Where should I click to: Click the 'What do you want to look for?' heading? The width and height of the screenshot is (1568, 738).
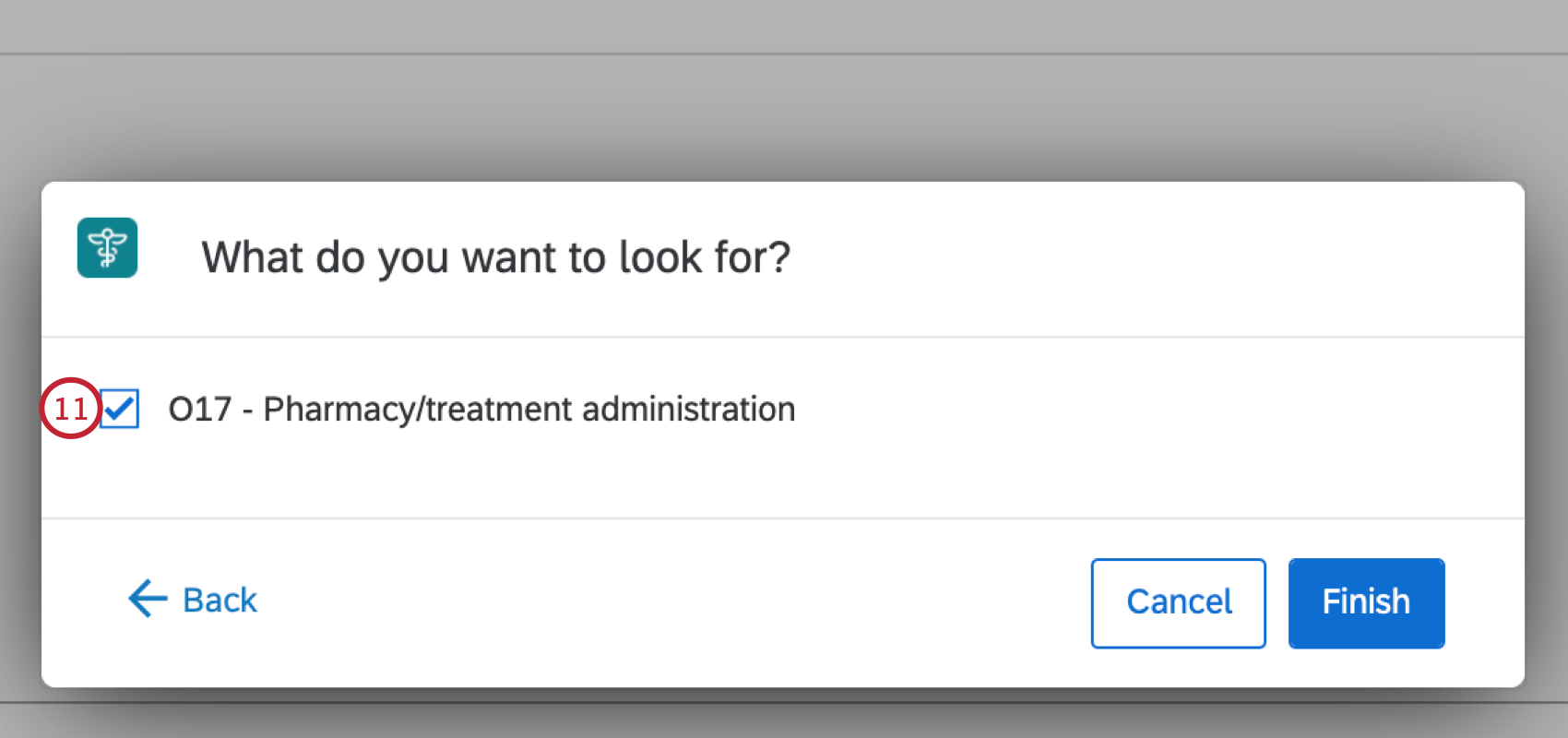point(496,257)
